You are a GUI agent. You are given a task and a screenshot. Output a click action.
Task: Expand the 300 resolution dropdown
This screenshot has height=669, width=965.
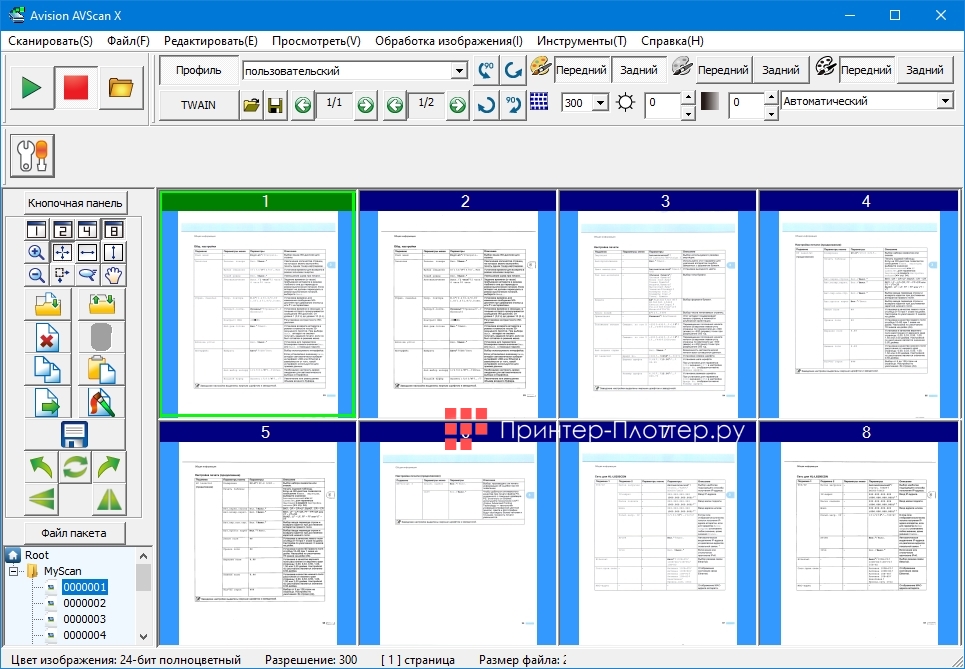coord(600,103)
